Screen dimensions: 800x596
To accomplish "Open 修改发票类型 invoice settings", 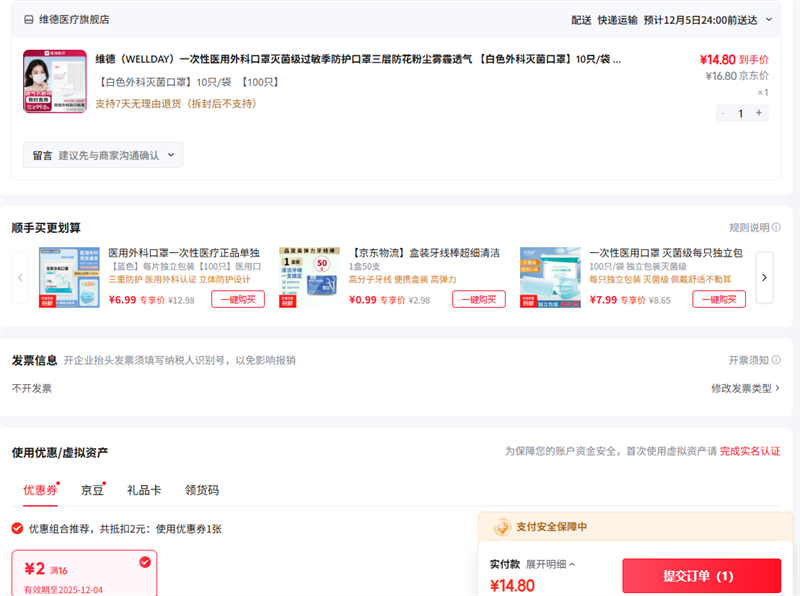I will click(745, 388).
